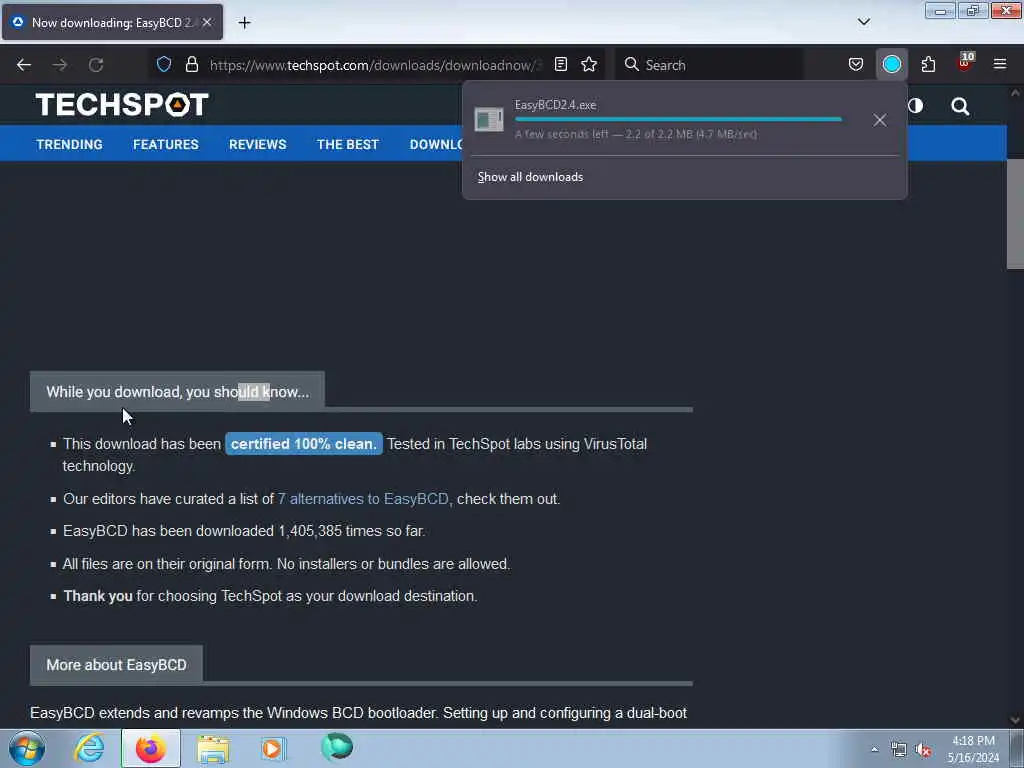List all tabs via chevron dropdown

click(x=863, y=22)
